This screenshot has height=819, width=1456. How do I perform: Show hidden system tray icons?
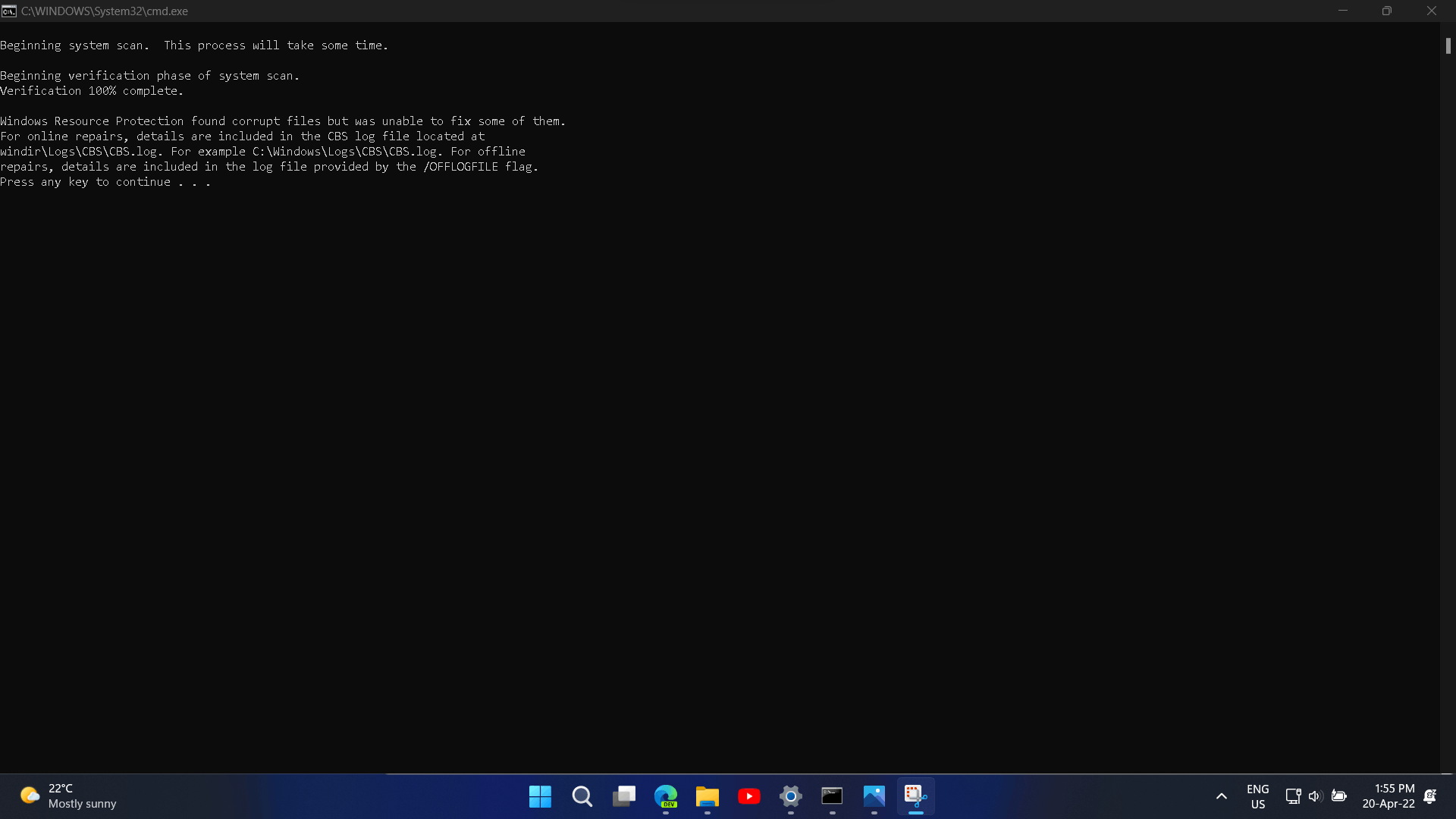1221,796
